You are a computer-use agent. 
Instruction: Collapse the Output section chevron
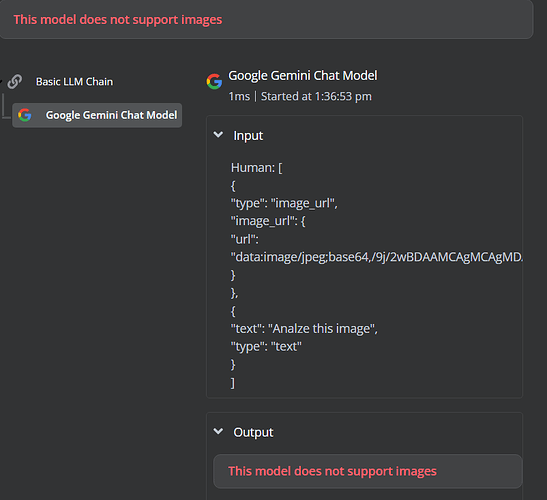click(218, 432)
